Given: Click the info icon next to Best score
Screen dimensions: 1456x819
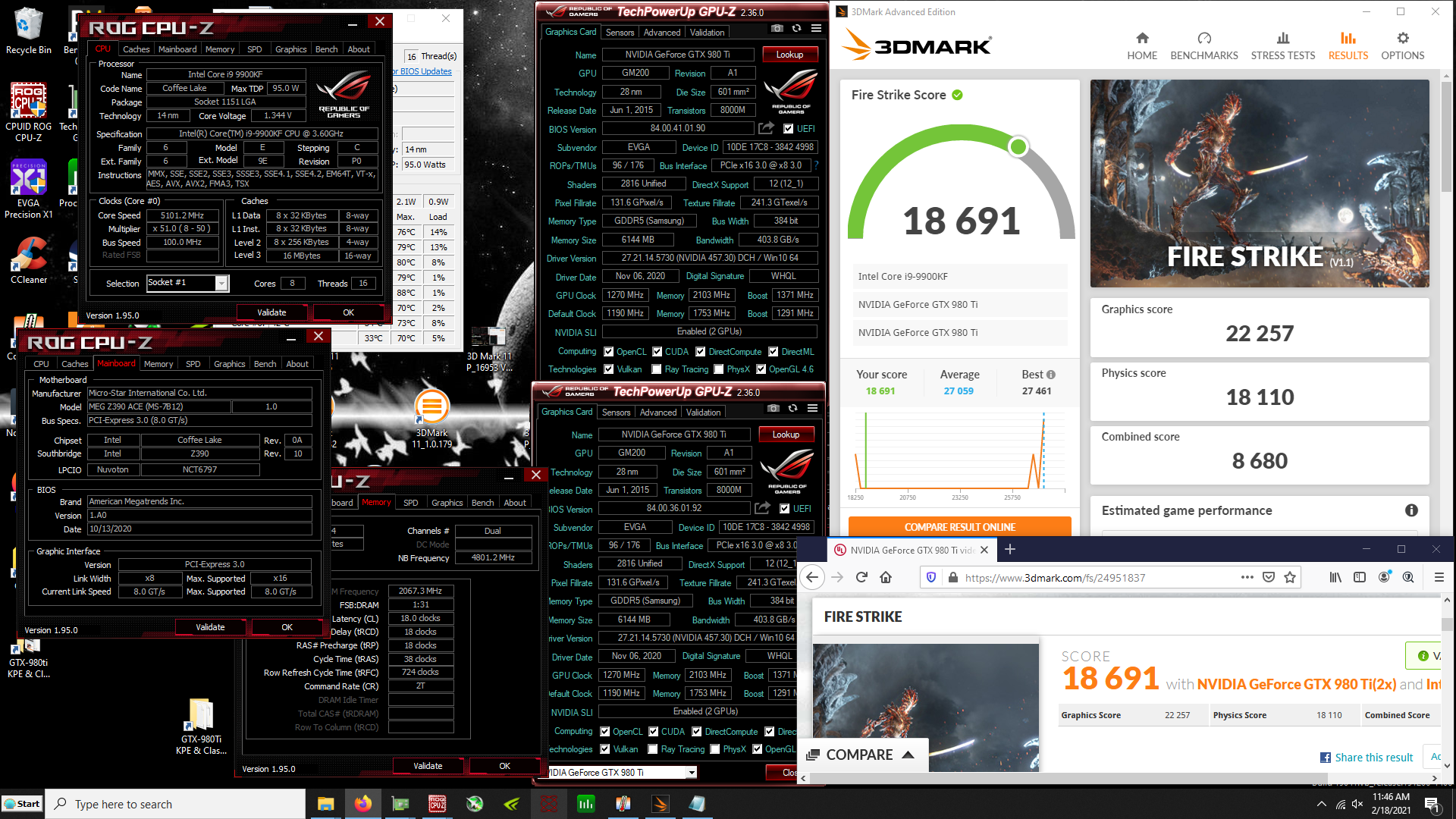Looking at the screenshot, I should point(1051,375).
